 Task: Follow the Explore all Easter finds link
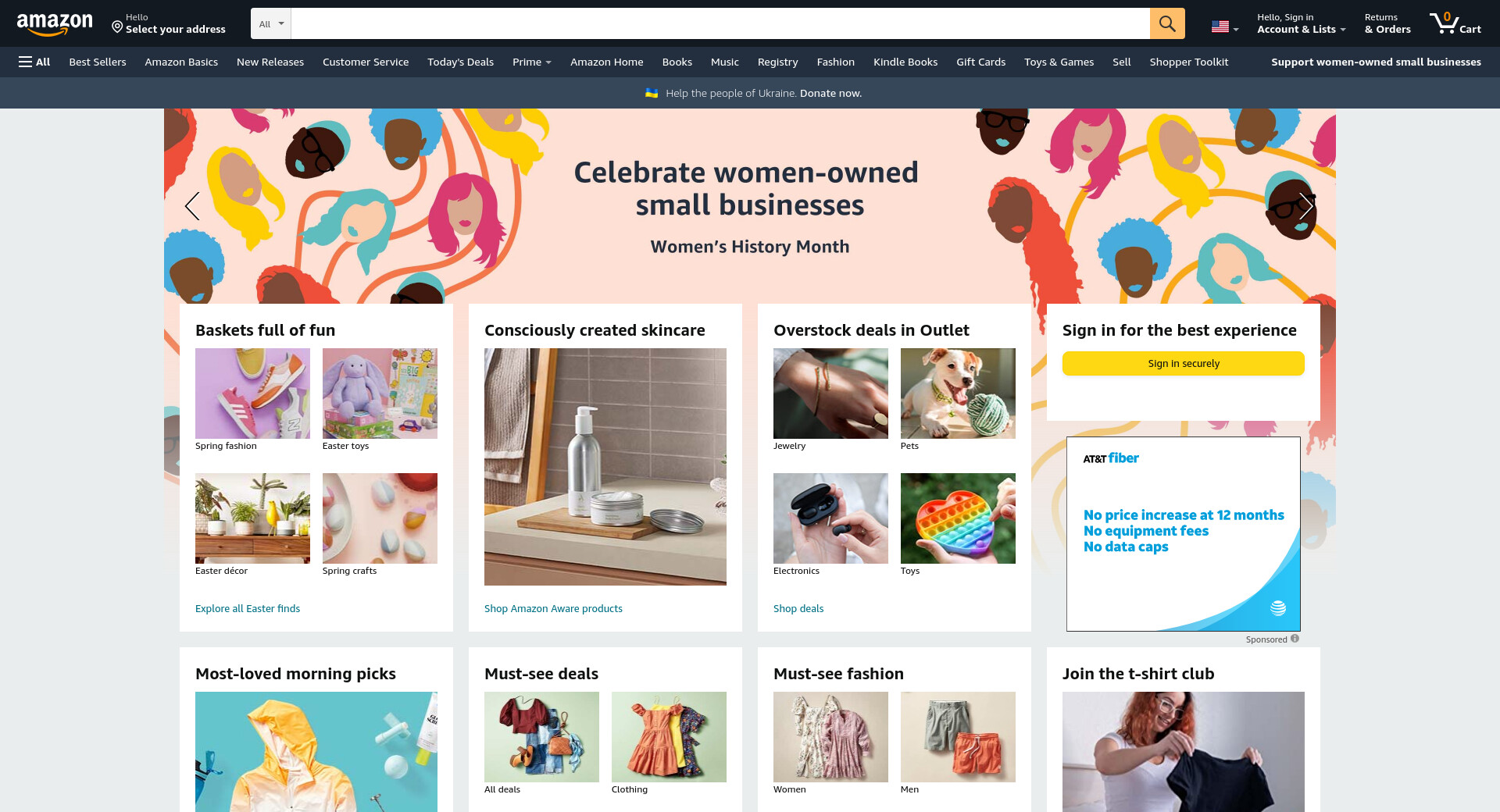[x=248, y=608]
